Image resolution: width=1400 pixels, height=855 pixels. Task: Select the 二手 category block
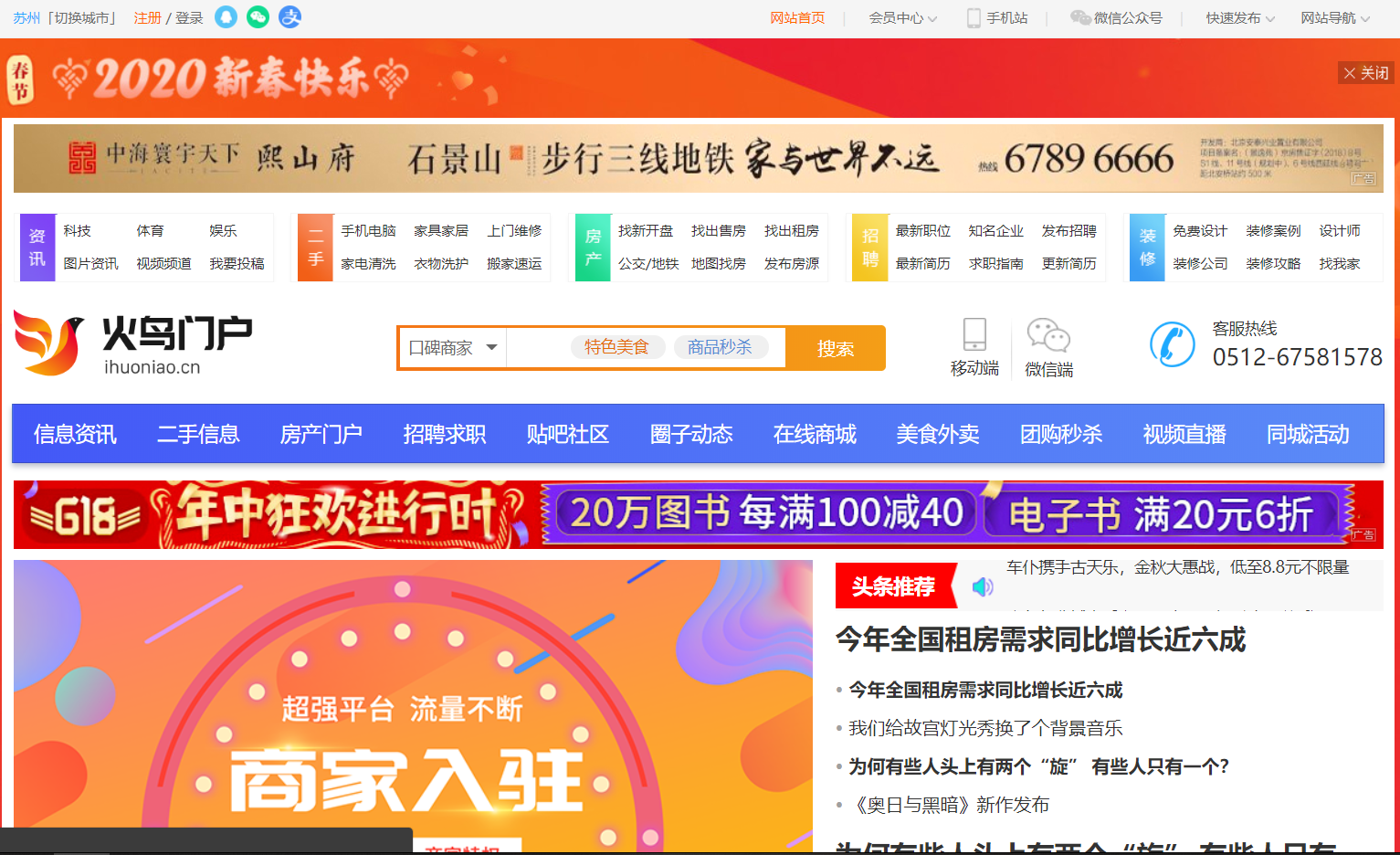[315, 248]
